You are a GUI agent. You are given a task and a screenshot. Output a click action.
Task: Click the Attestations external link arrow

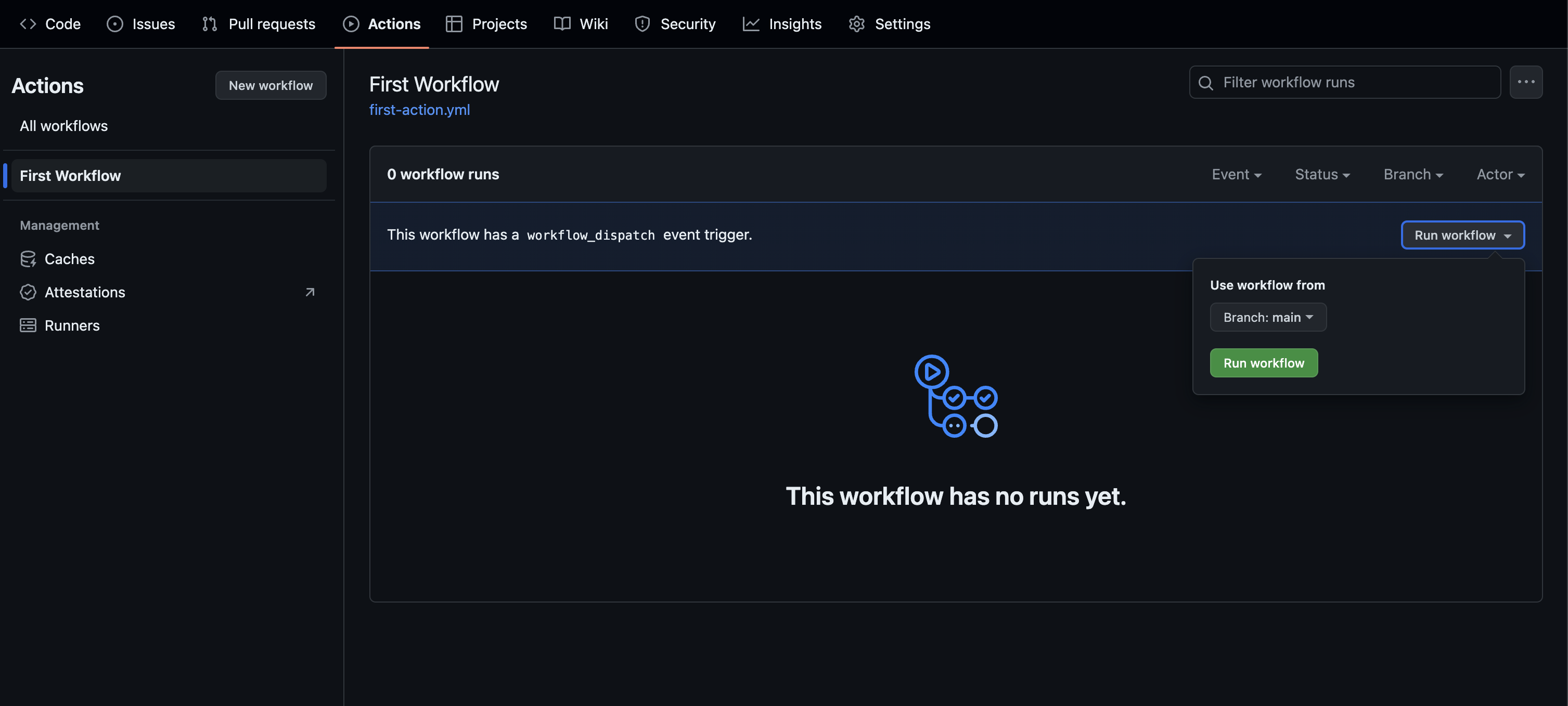310,293
